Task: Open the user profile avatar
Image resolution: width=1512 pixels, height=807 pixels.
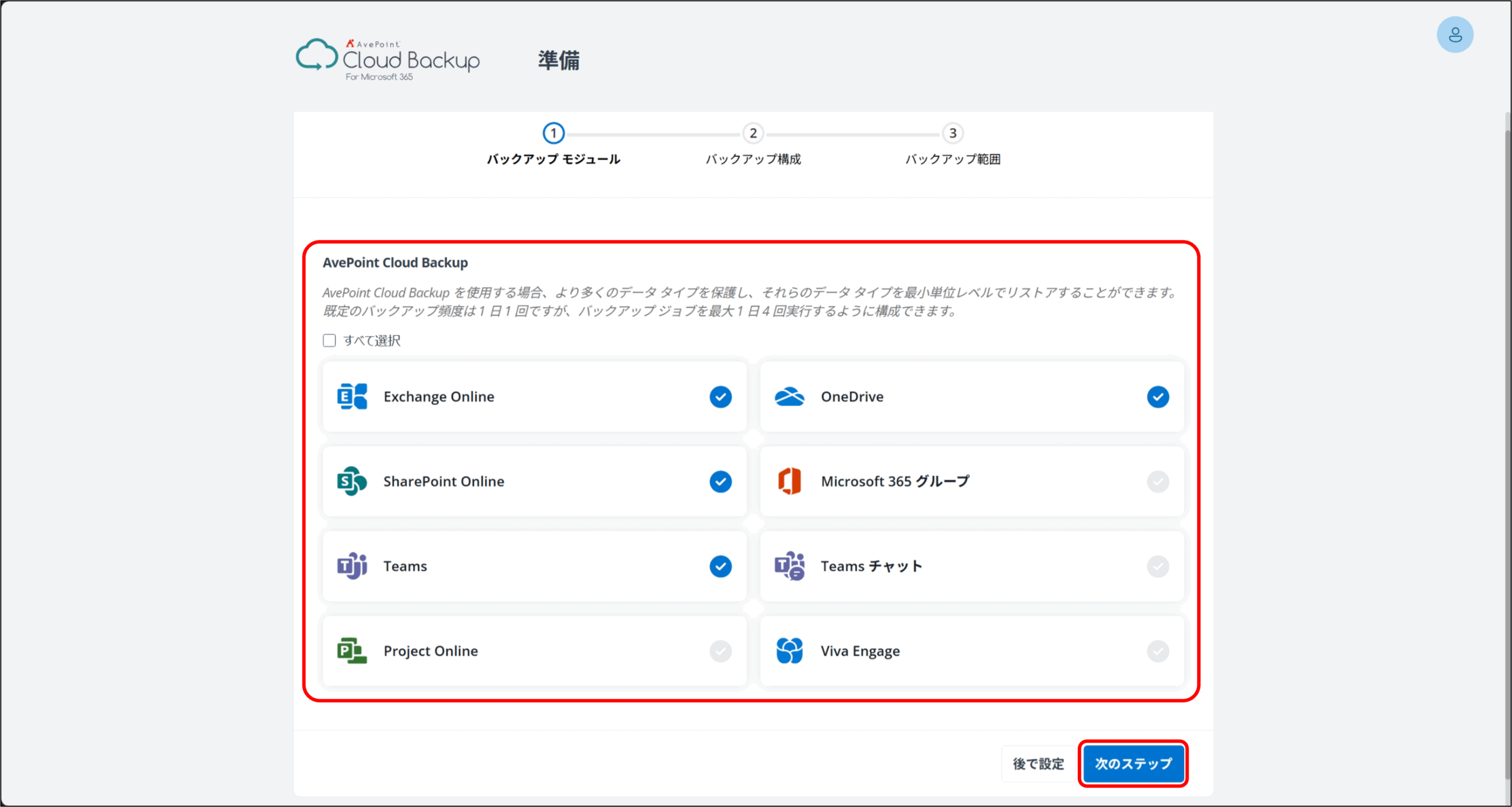Action: coord(1455,35)
